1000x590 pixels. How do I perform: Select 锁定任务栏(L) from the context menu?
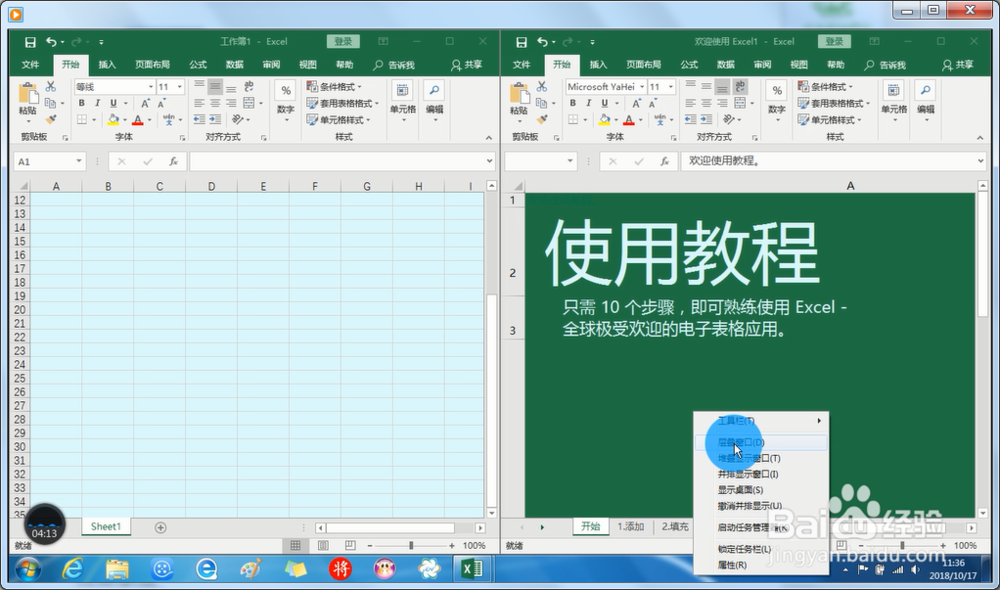click(x=761, y=549)
